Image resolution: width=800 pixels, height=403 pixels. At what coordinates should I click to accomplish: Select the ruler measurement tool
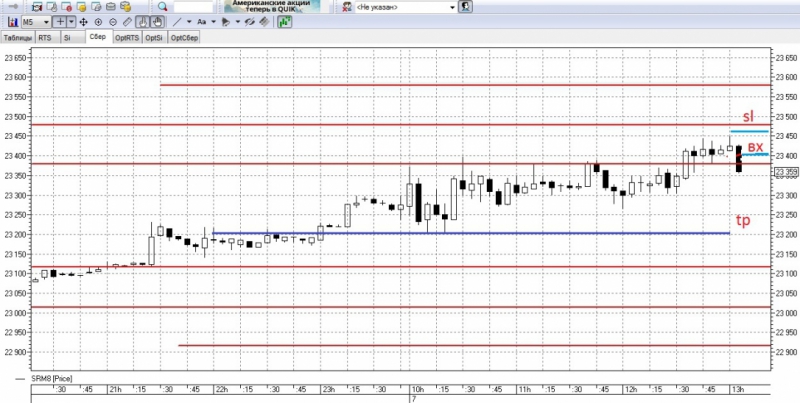pyautogui.click(x=128, y=22)
